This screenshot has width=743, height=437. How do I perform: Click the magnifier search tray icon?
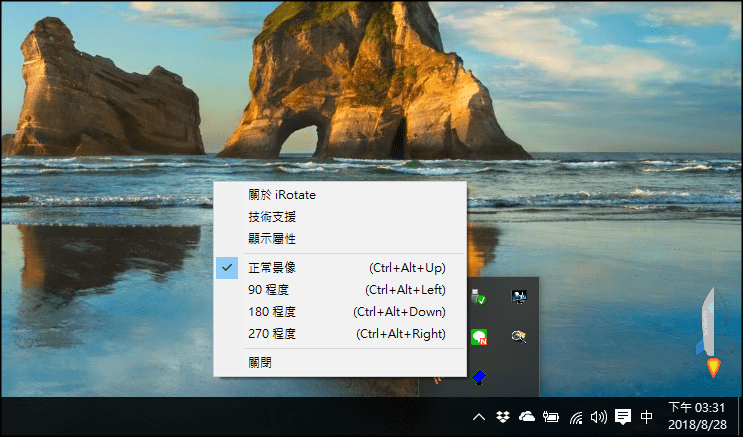click(x=519, y=337)
